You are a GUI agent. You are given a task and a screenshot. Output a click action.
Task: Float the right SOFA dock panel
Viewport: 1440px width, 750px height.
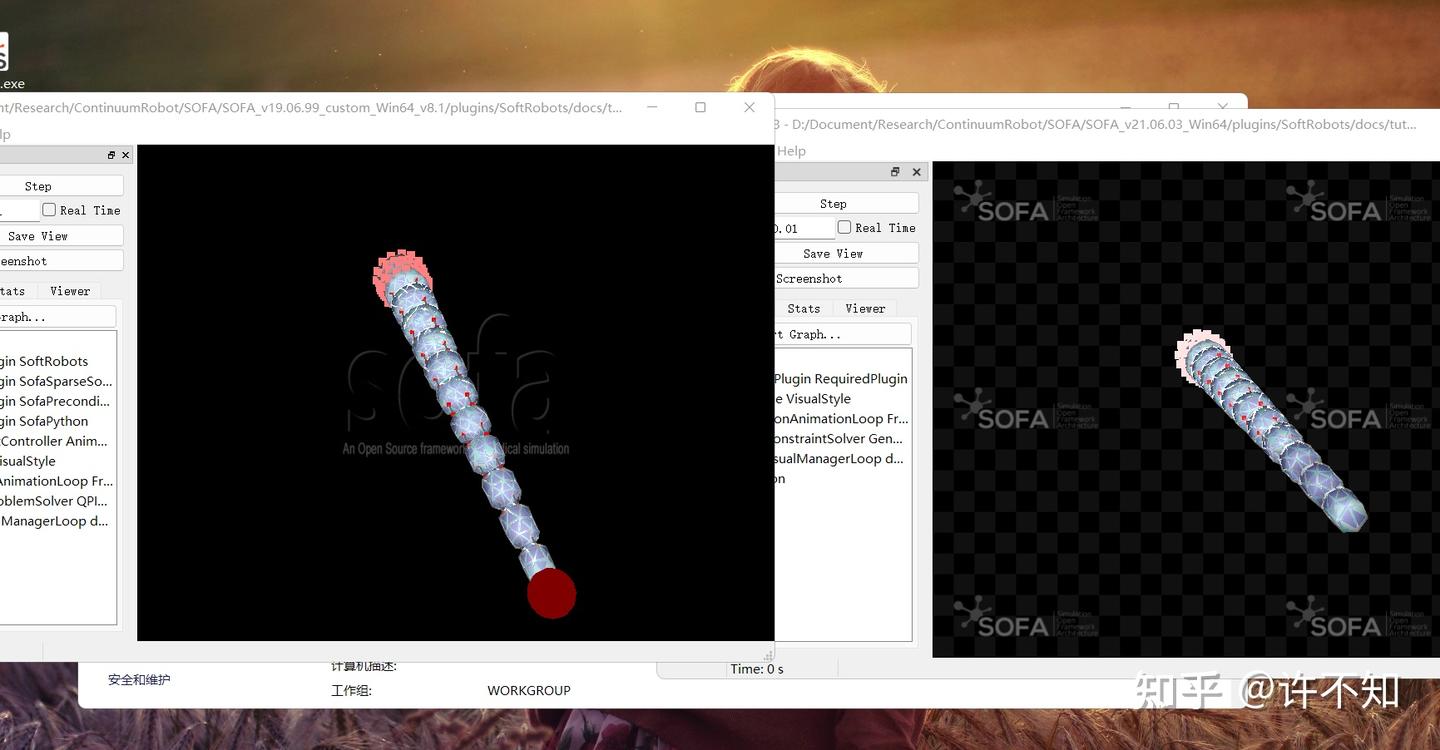(895, 172)
